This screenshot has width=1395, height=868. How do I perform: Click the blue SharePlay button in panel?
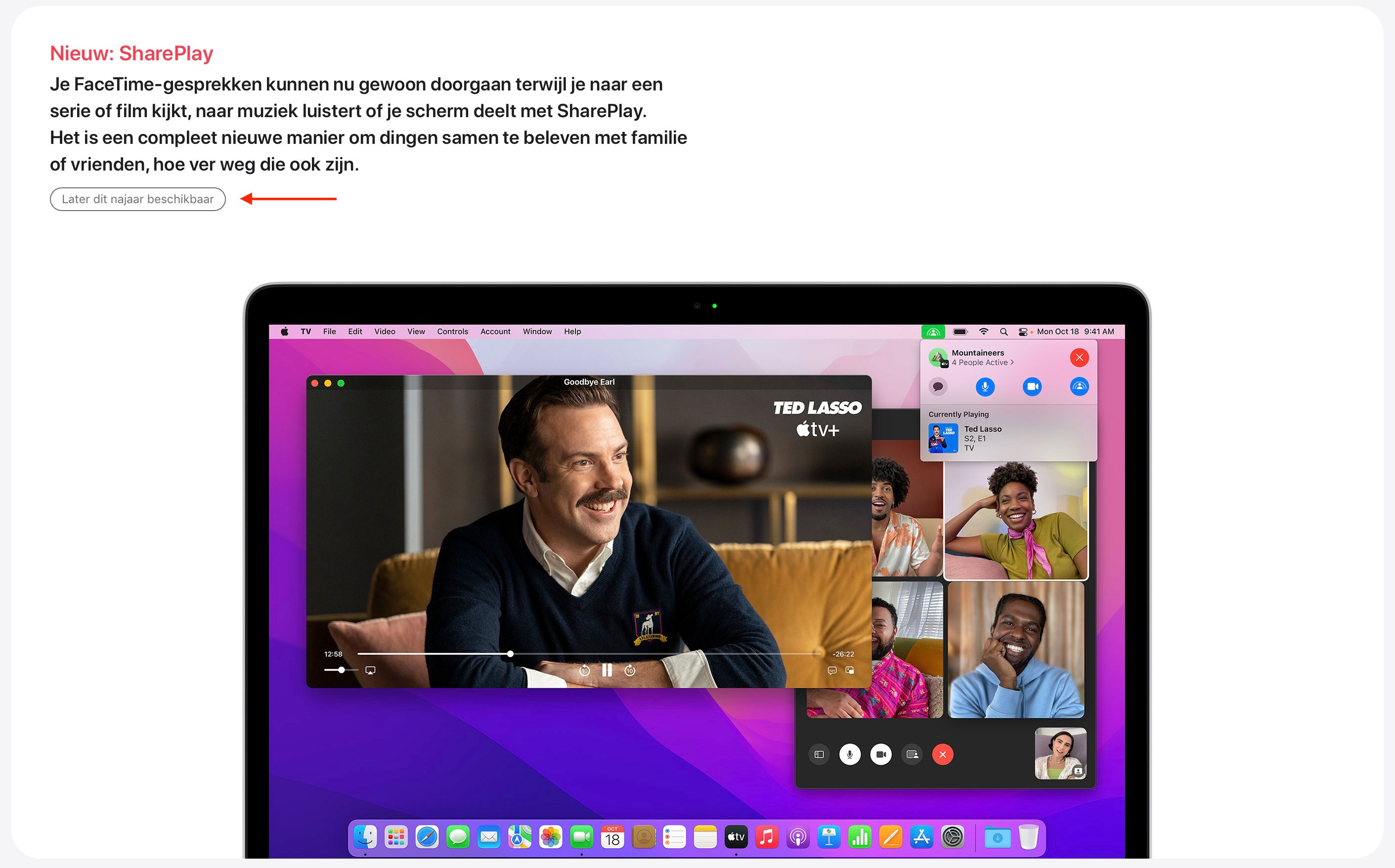click(1079, 387)
